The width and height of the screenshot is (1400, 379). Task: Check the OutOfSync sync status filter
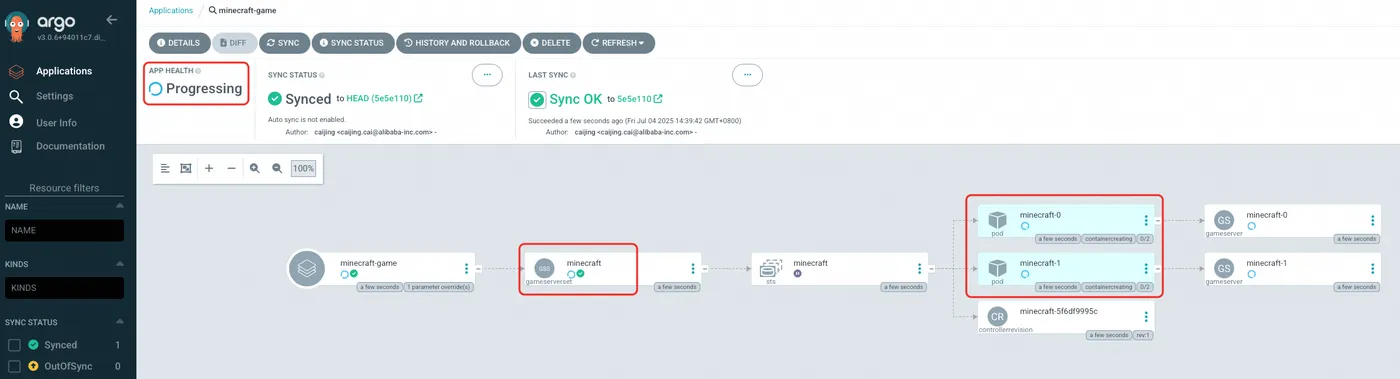[15, 367]
